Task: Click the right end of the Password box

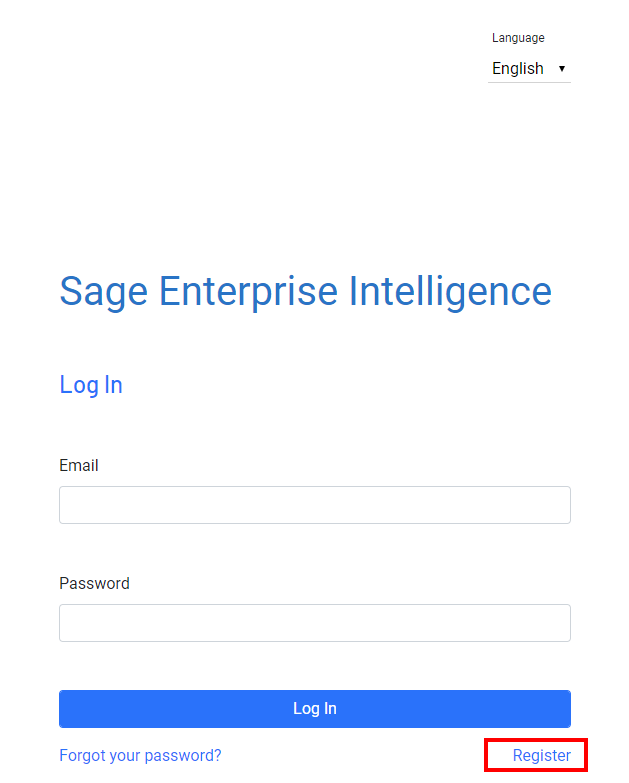Action: [560, 623]
